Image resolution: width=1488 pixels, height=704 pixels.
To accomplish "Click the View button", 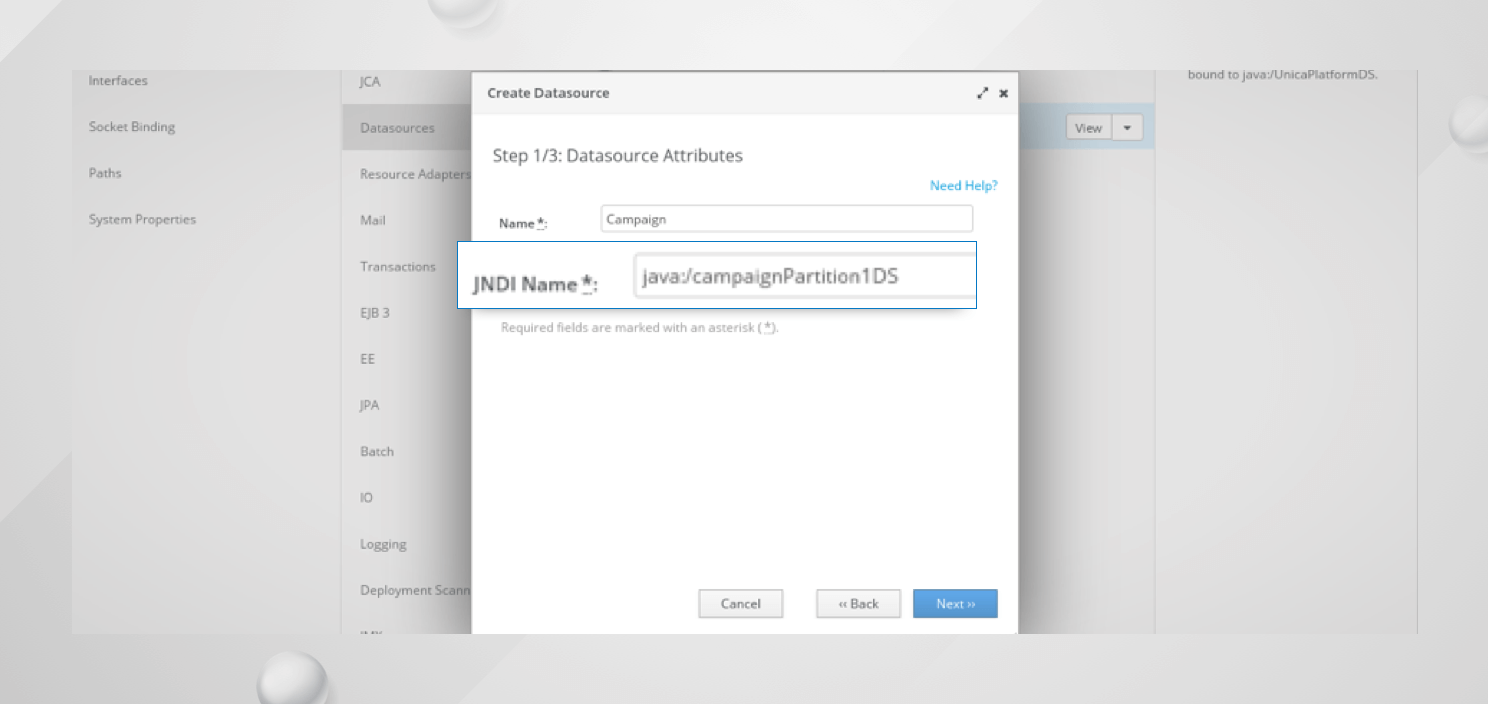I will click(1088, 128).
